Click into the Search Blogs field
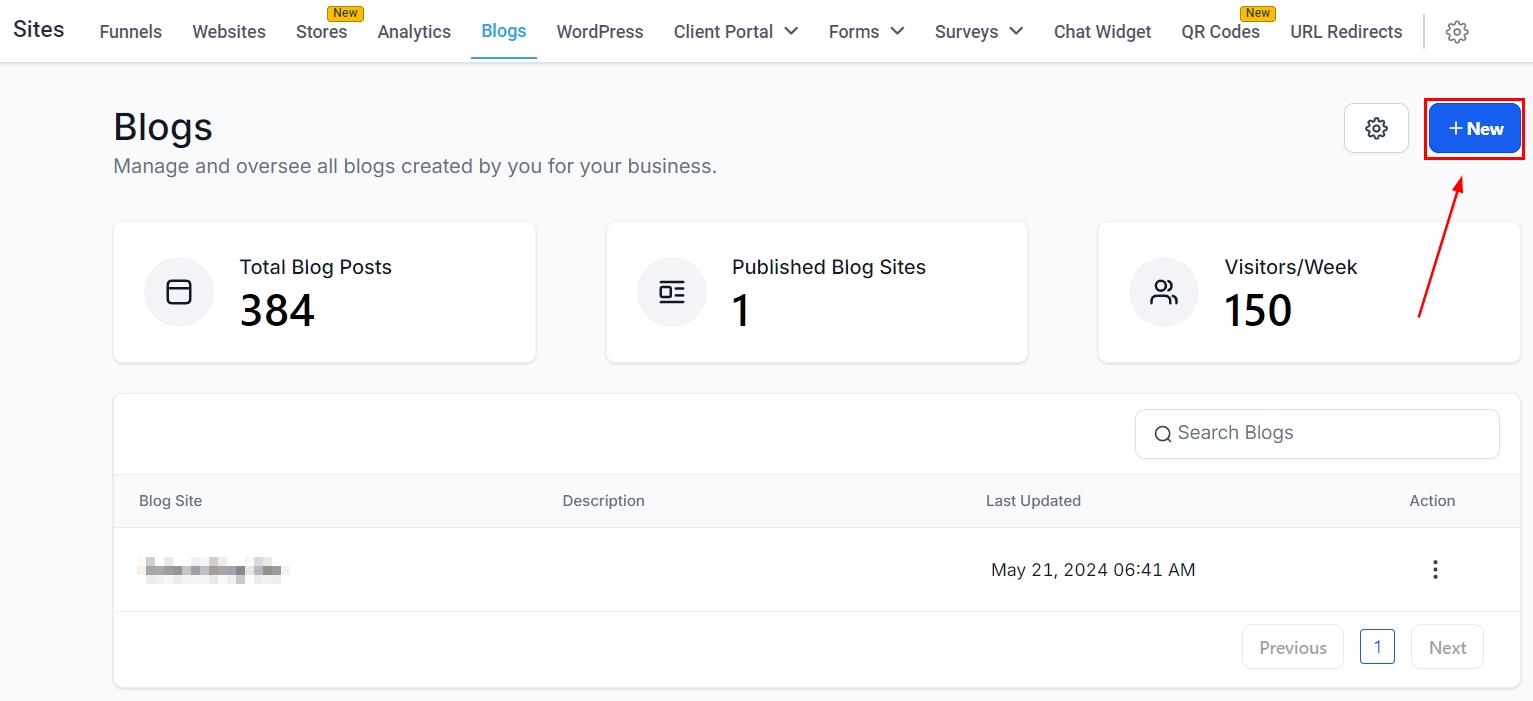Viewport: 1533px width, 701px height. click(1330, 434)
